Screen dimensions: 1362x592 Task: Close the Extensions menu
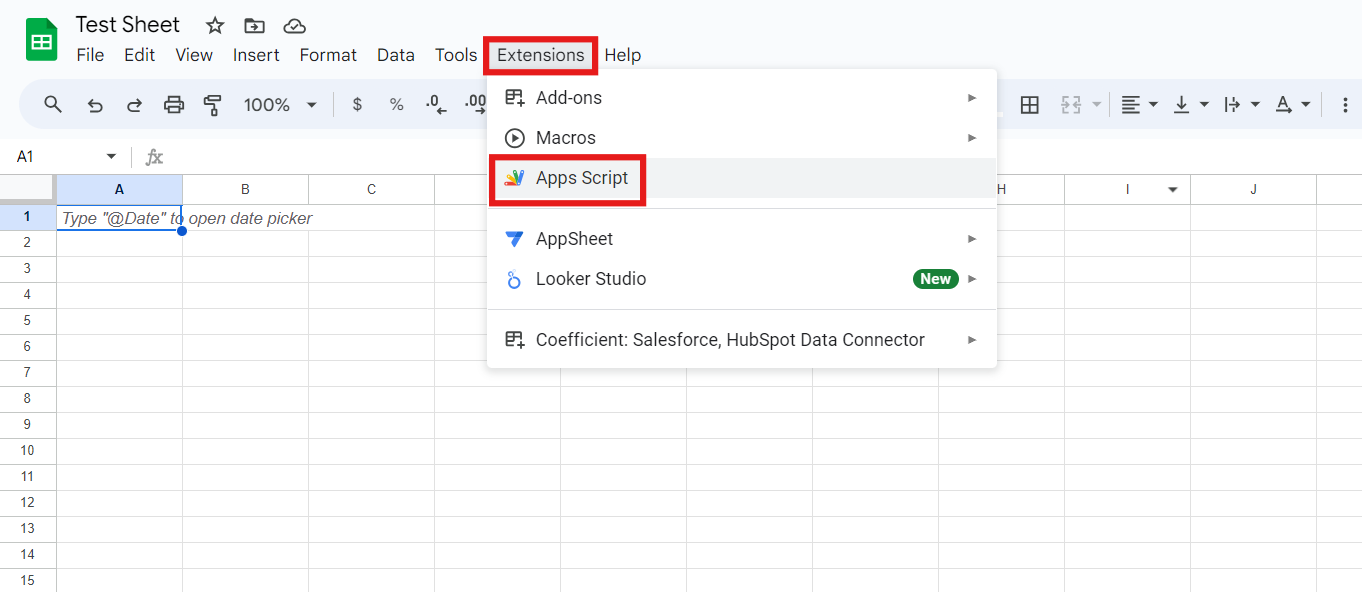pos(541,55)
